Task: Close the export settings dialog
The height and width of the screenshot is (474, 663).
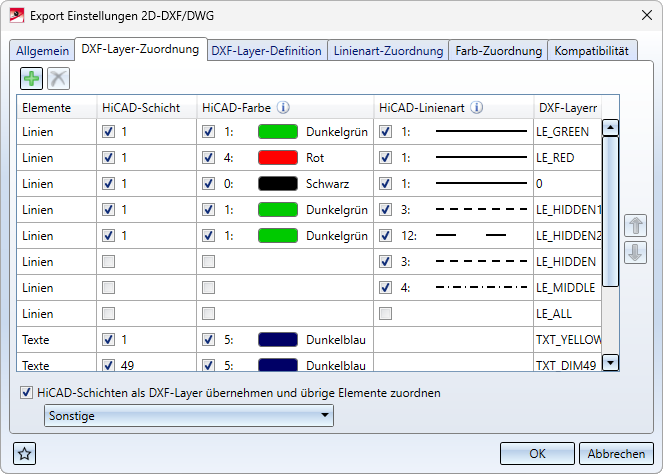Action: 647,16
